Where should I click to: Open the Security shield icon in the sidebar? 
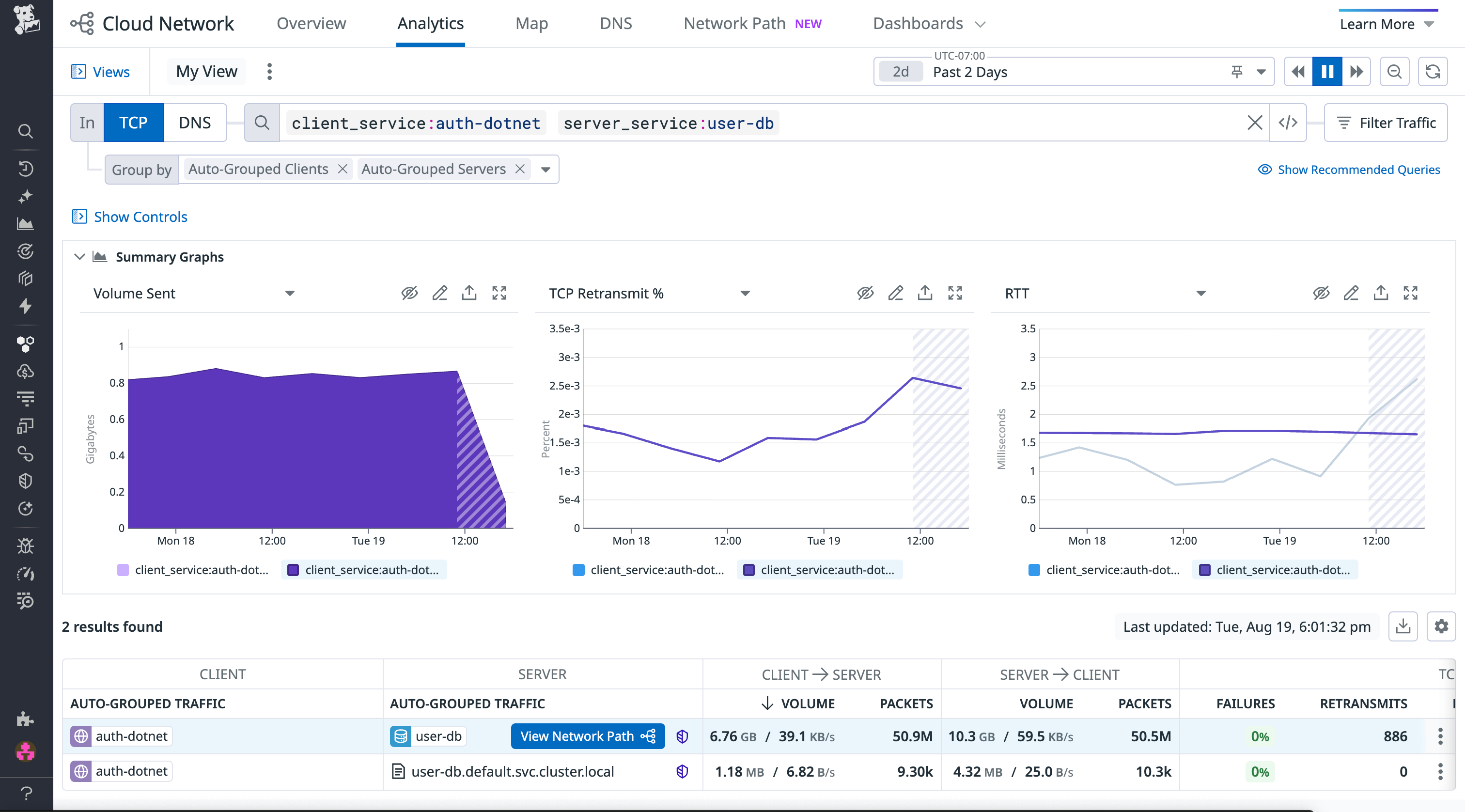click(x=26, y=481)
